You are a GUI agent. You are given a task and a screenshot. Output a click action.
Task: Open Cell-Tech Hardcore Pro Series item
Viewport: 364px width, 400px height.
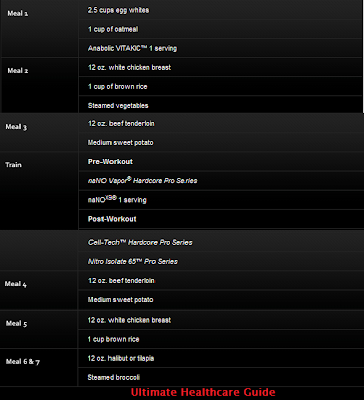point(140,243)
